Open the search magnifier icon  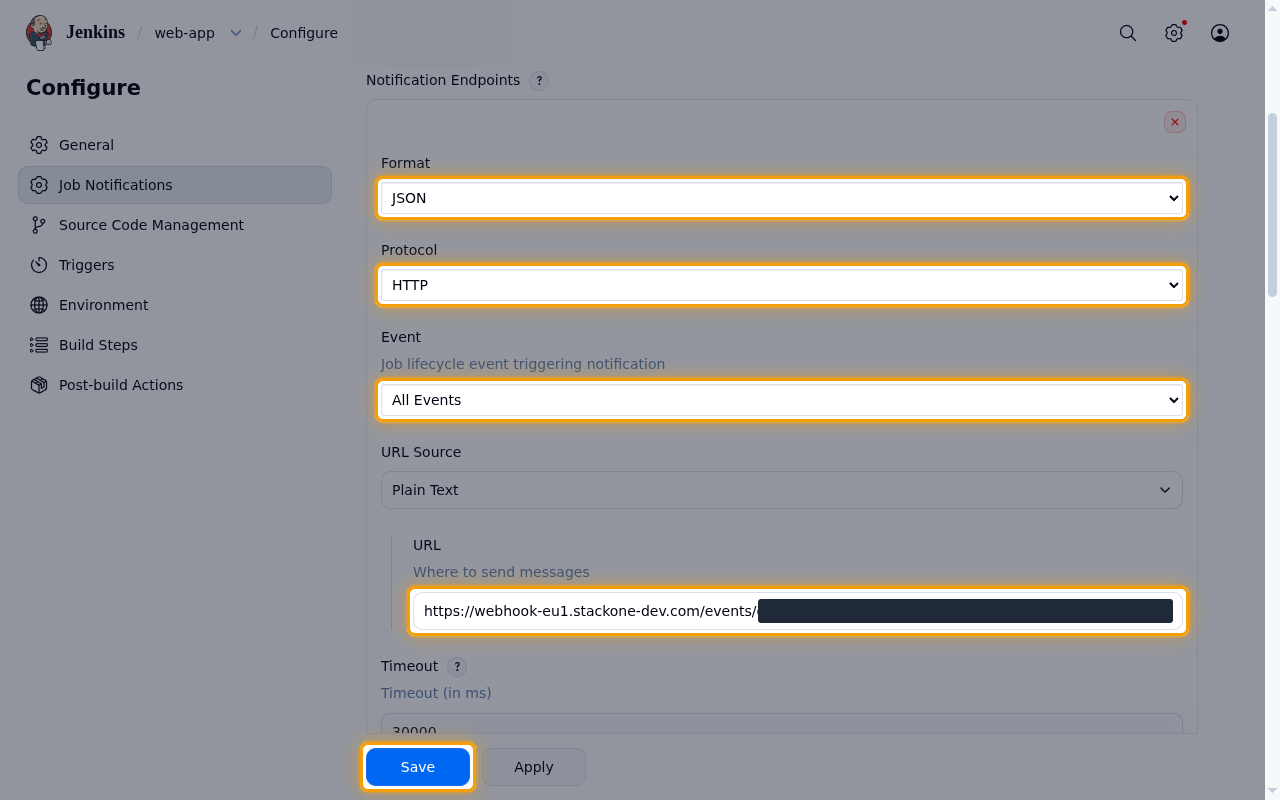[x=1128, y=33]
